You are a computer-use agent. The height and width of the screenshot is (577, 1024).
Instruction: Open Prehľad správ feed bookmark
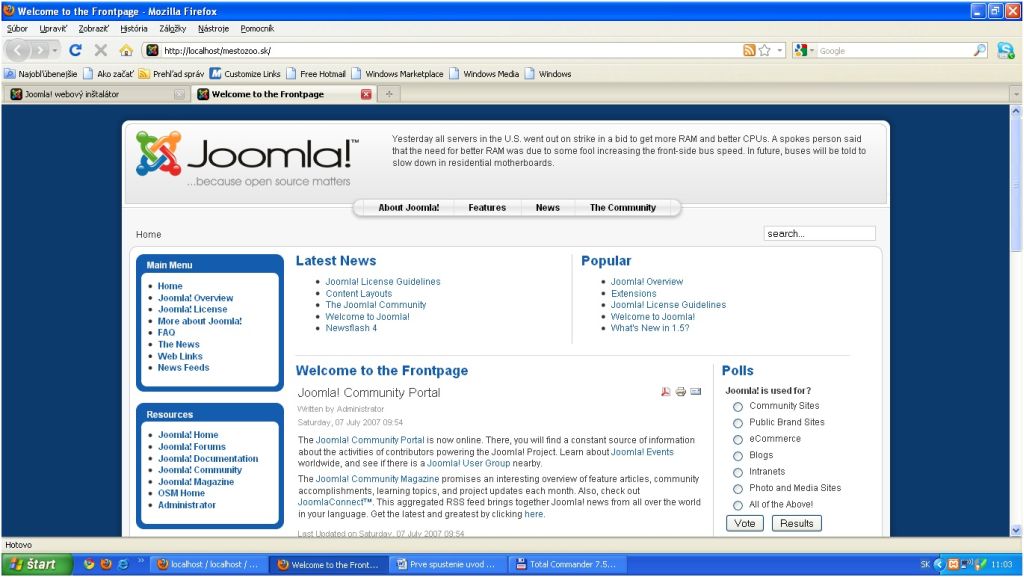coord(171,74)
